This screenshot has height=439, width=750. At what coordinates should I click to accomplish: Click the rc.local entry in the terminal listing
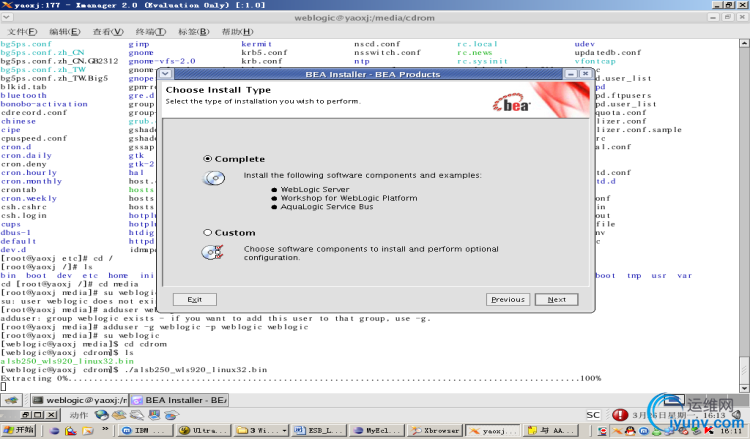pyautogui.click(x=477, y=44)
